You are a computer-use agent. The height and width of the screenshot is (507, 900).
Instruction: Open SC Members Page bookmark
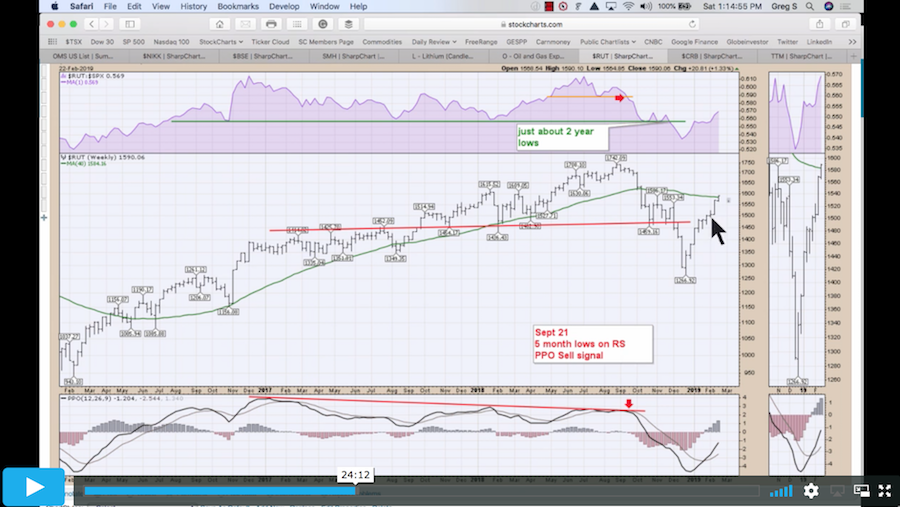tap(326, 42)
